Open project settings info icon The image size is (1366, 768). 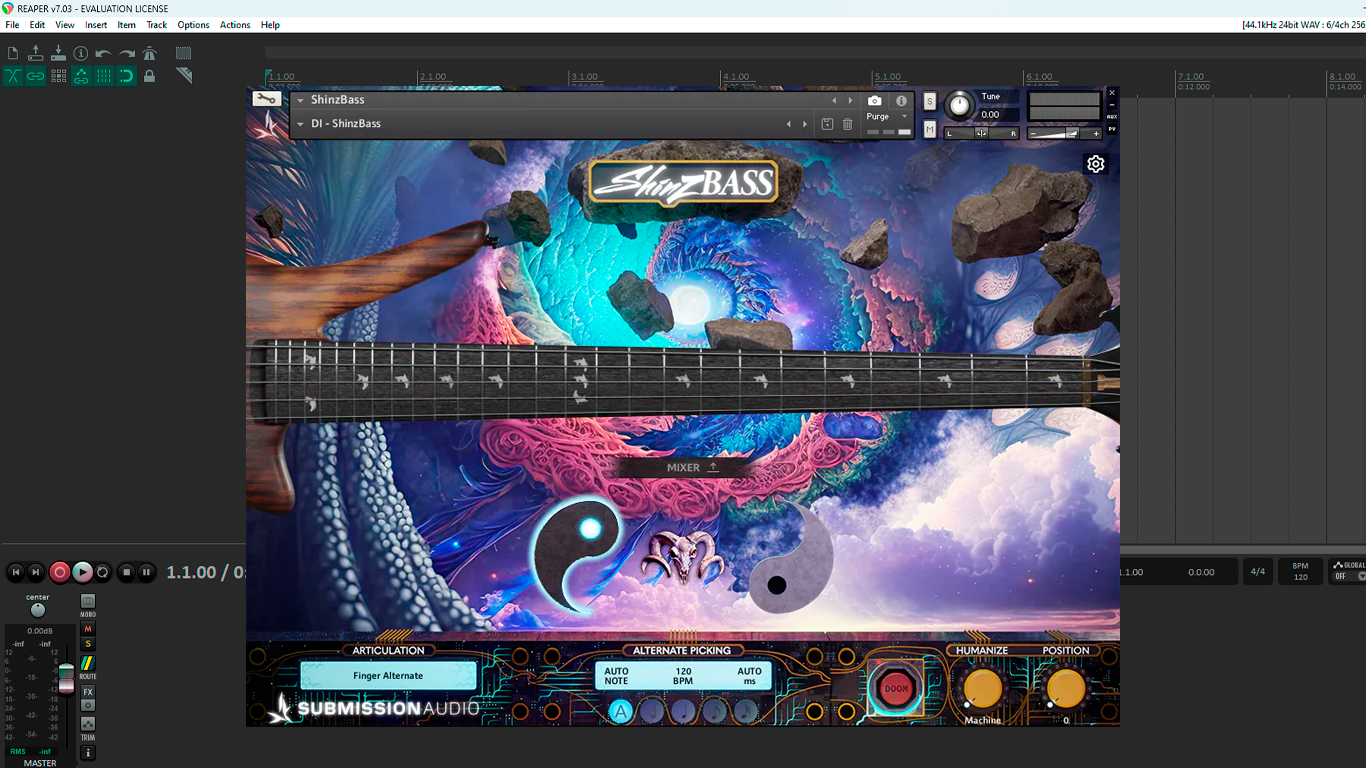[81, 54]
